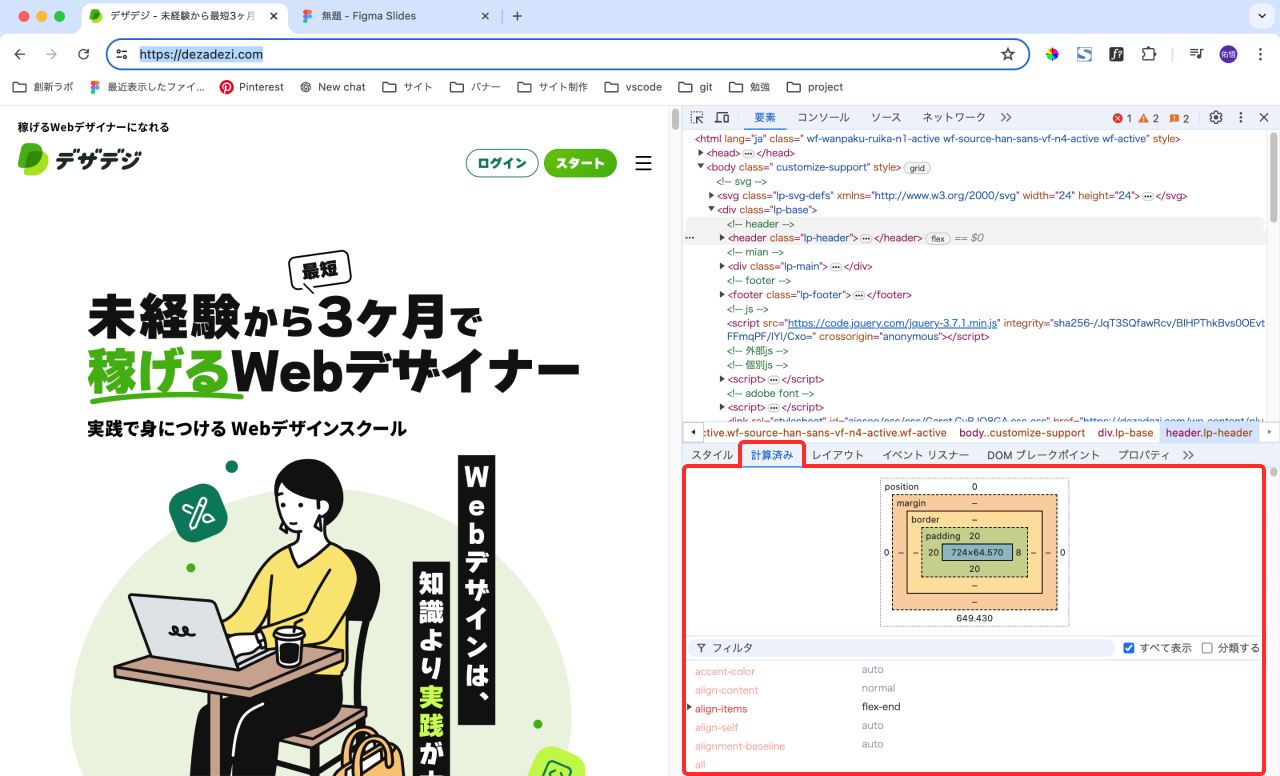1280x776 pixels.
Task: Switch to the スタイル sub-tab
Action: [712, 455]
